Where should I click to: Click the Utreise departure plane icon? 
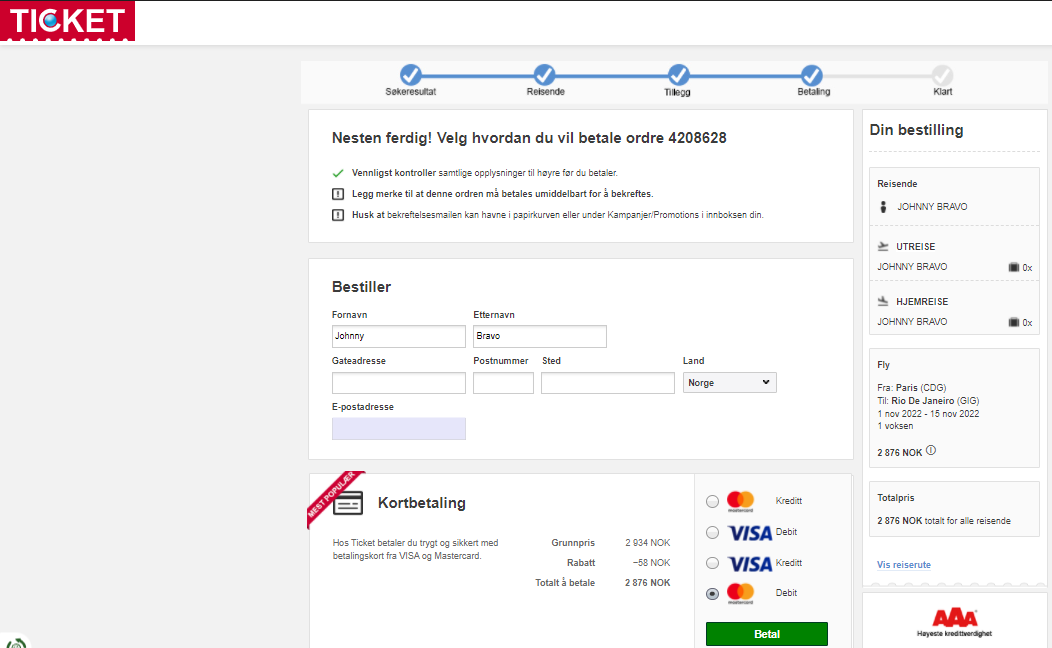(883, 246)
